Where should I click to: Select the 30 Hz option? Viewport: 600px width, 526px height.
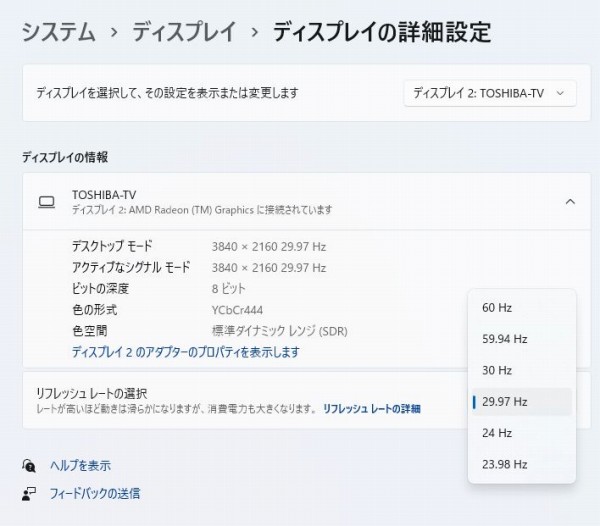pyautogui.click(x=497, y=370)
